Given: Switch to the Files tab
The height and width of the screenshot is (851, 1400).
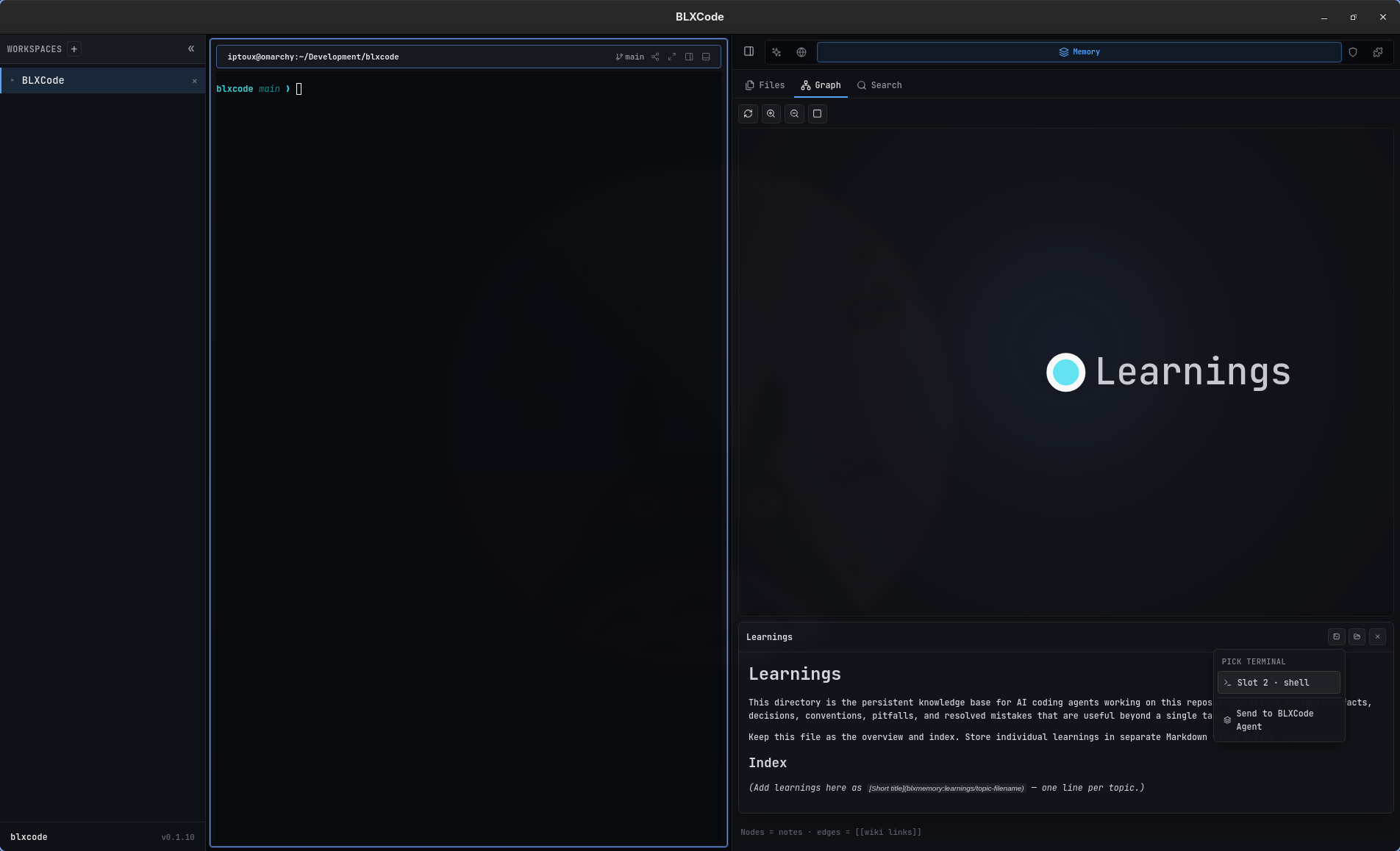Looking at the screenshot, I should [x=765, y=85].
